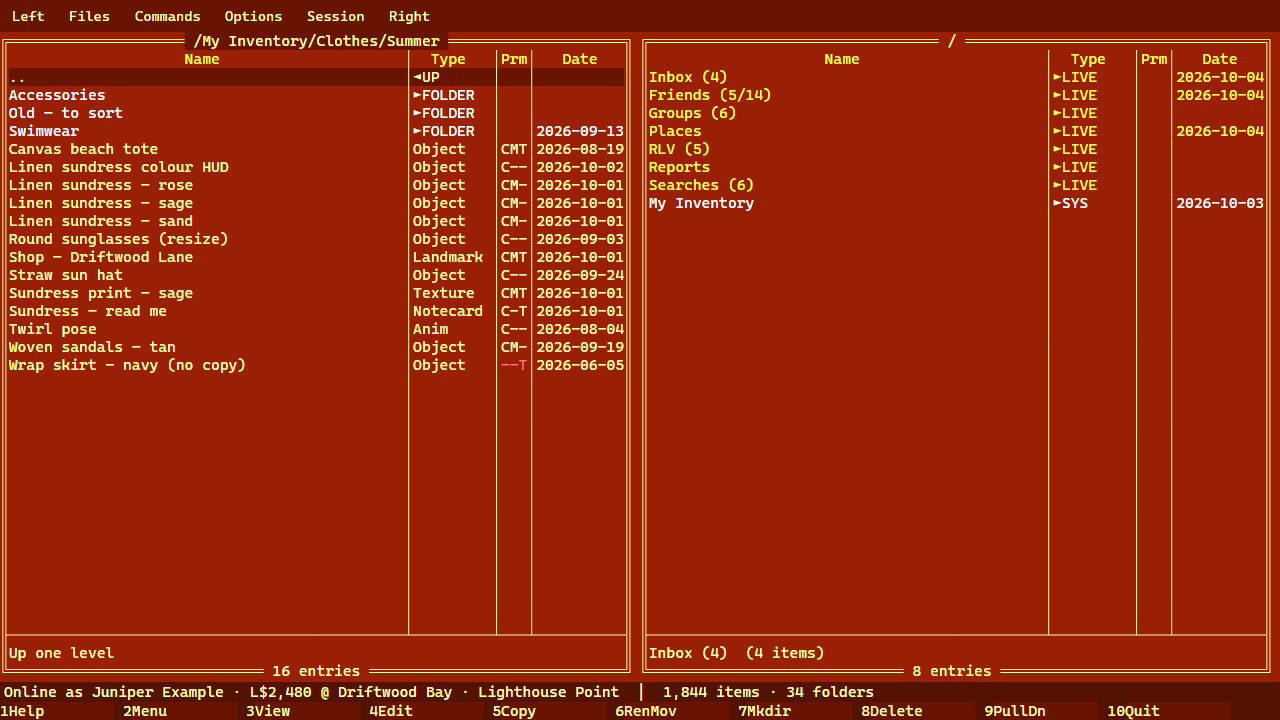Select 'Round sunglasses (resize)' item
The image size is (1280, 720).
tap(316, 239)
